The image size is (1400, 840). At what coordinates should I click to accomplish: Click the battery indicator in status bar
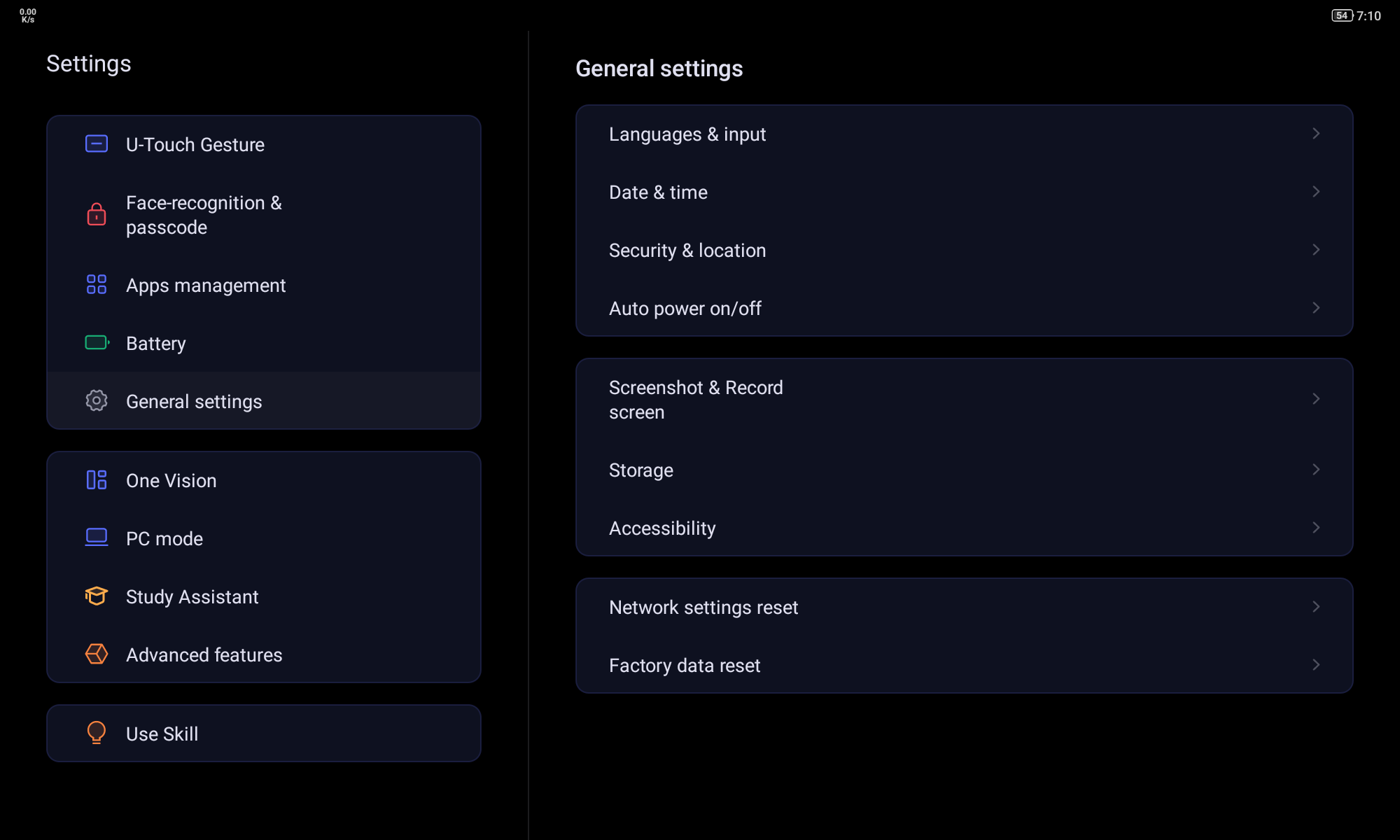pos(1342,15)
